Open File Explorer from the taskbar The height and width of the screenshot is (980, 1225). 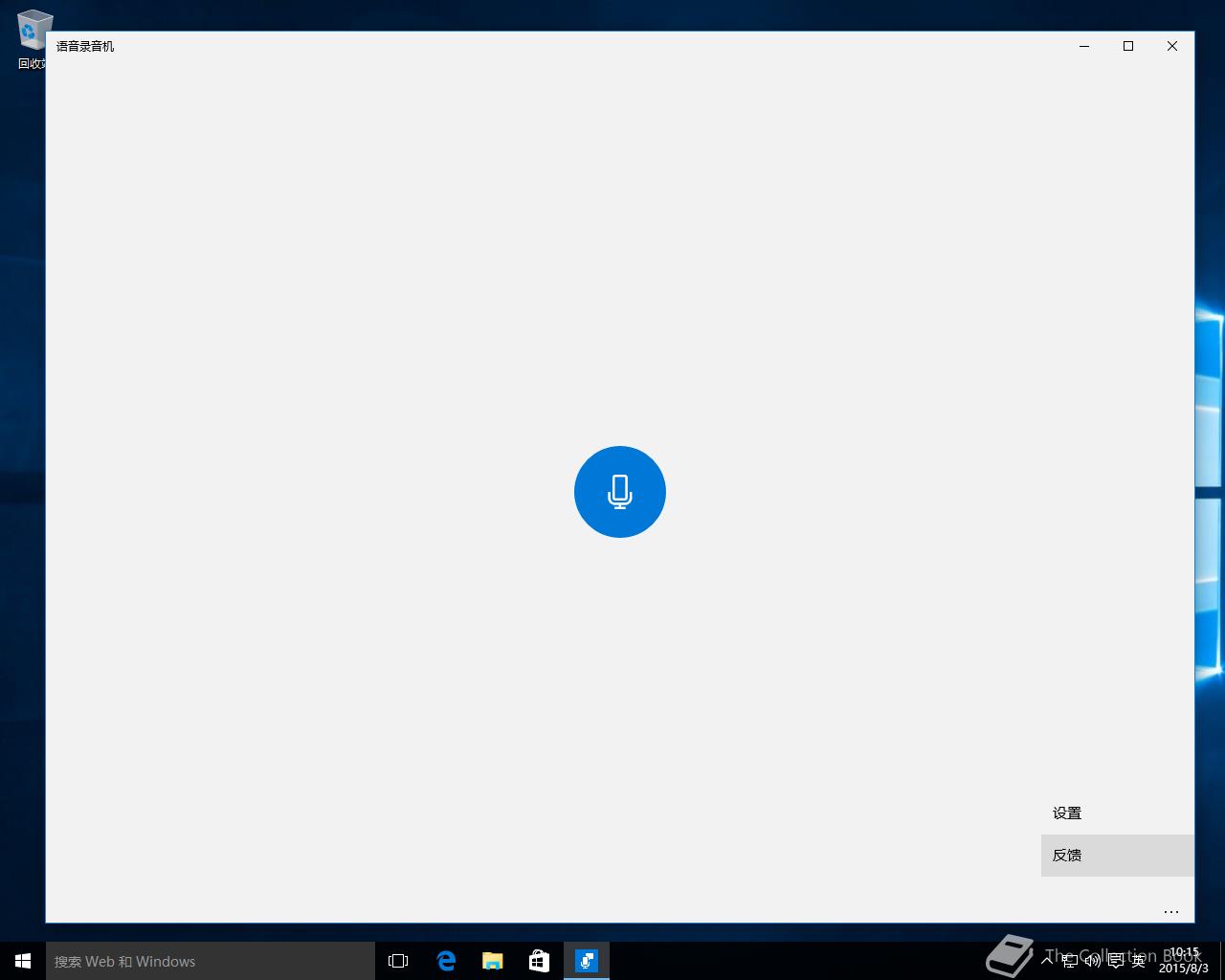click(492, 961)
